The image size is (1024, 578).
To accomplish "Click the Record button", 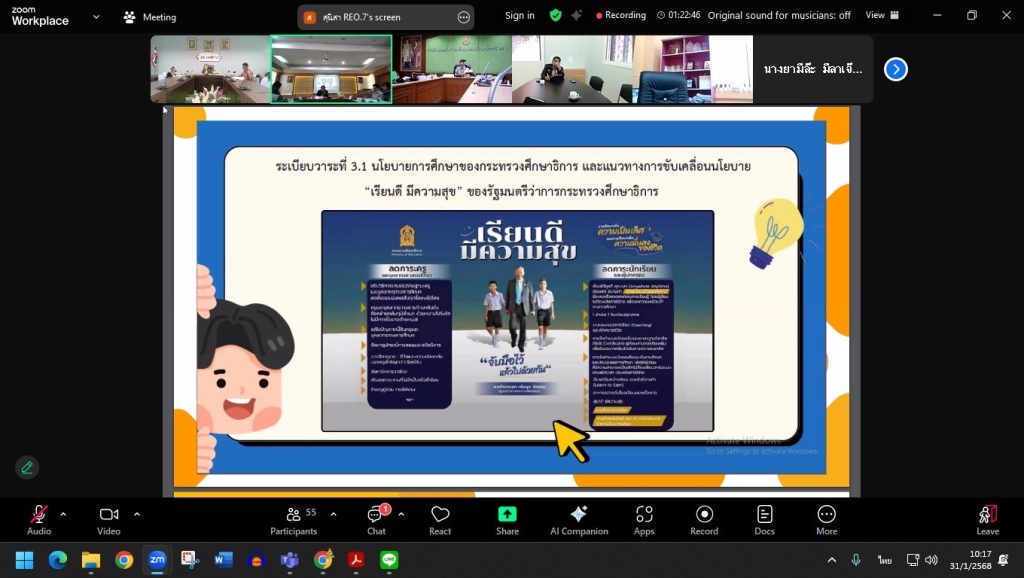I will [x=704, y=520].
